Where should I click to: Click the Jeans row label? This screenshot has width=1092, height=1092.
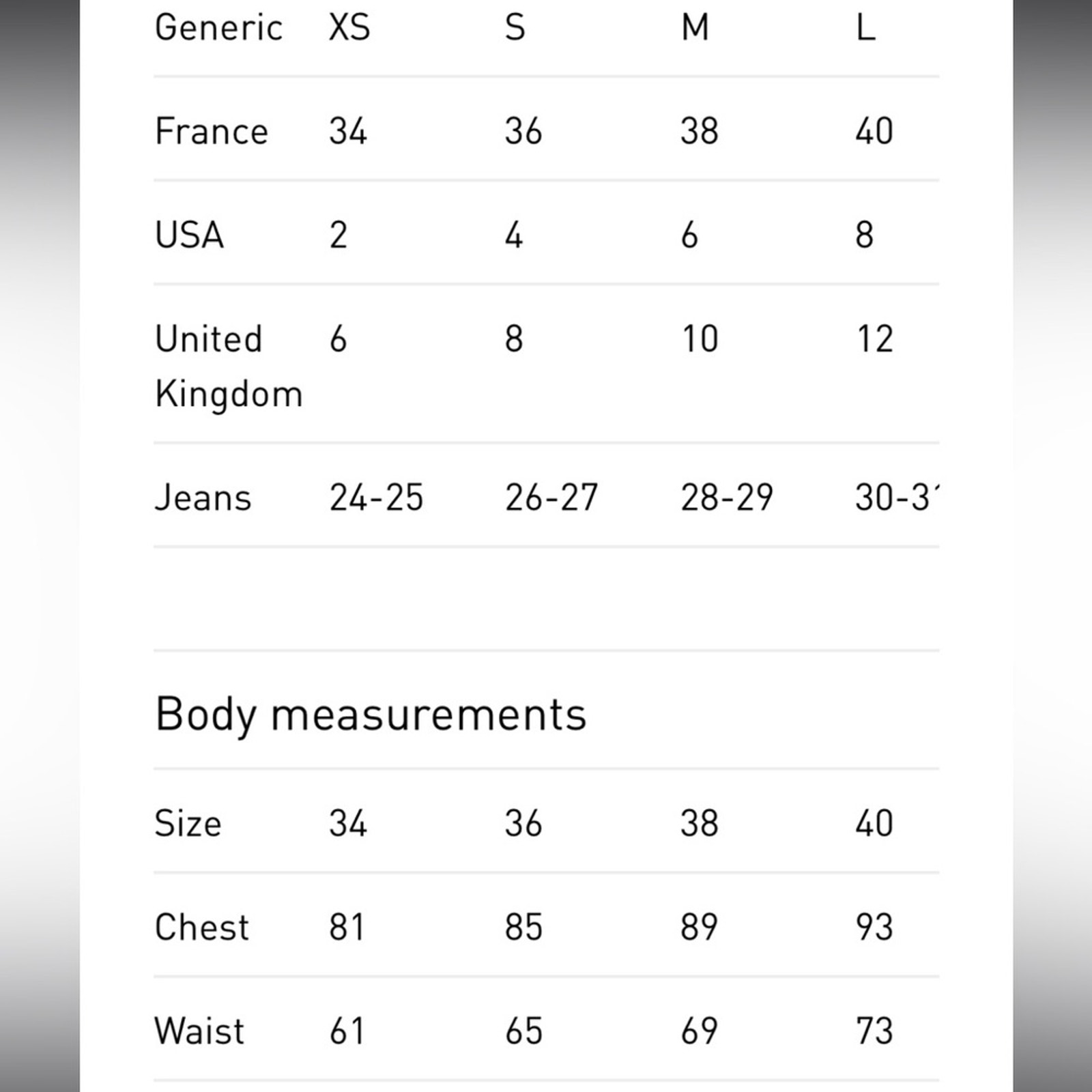point(203,497)
